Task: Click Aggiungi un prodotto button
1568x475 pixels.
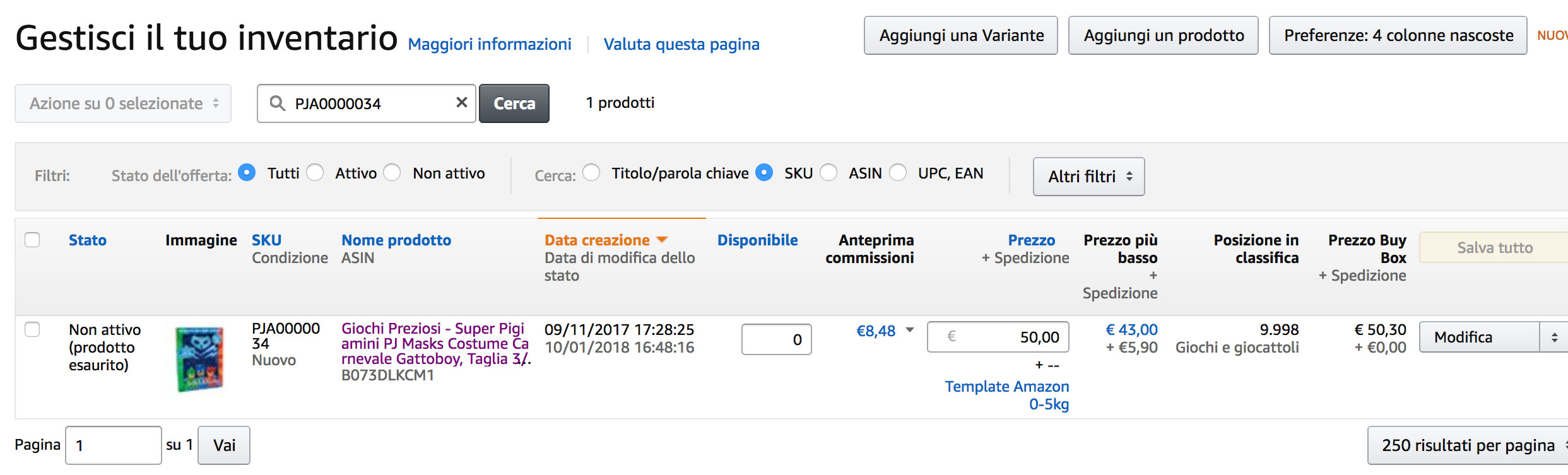Action: tap(1163, 36)
